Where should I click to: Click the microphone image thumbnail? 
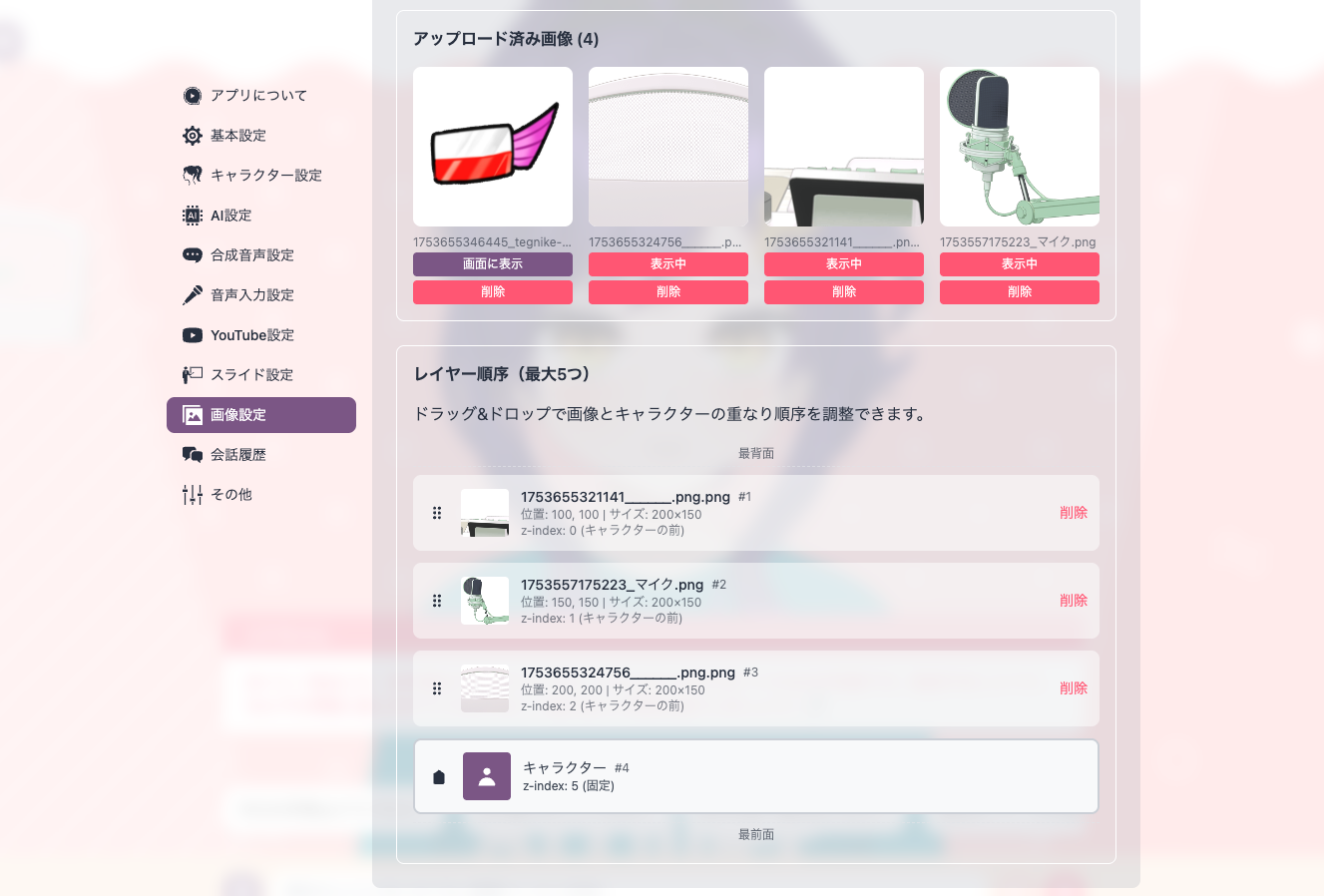[x=1019, y=146]
